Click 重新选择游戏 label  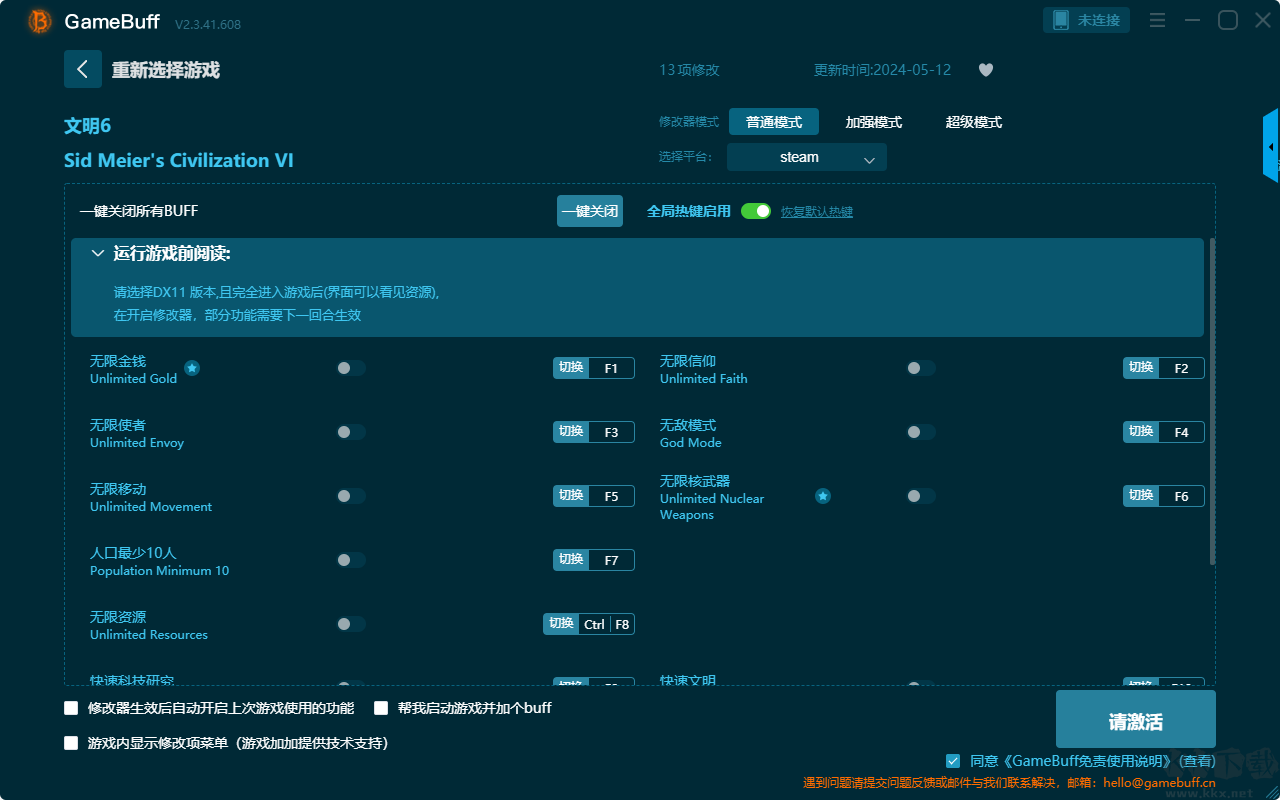point(166,70)
